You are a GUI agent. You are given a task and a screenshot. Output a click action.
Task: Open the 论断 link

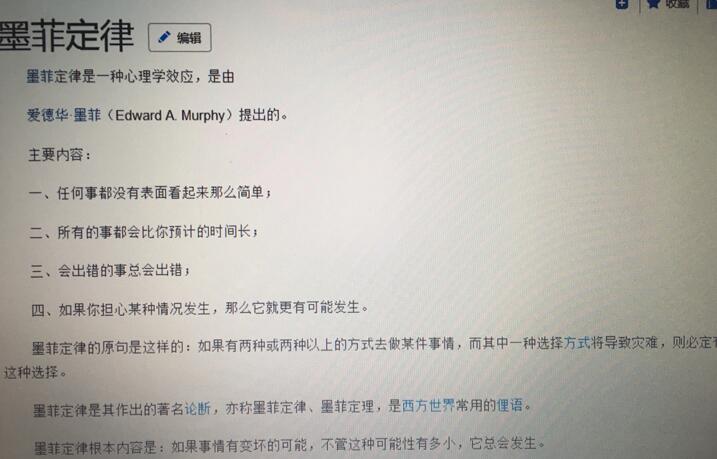[198, 408]
